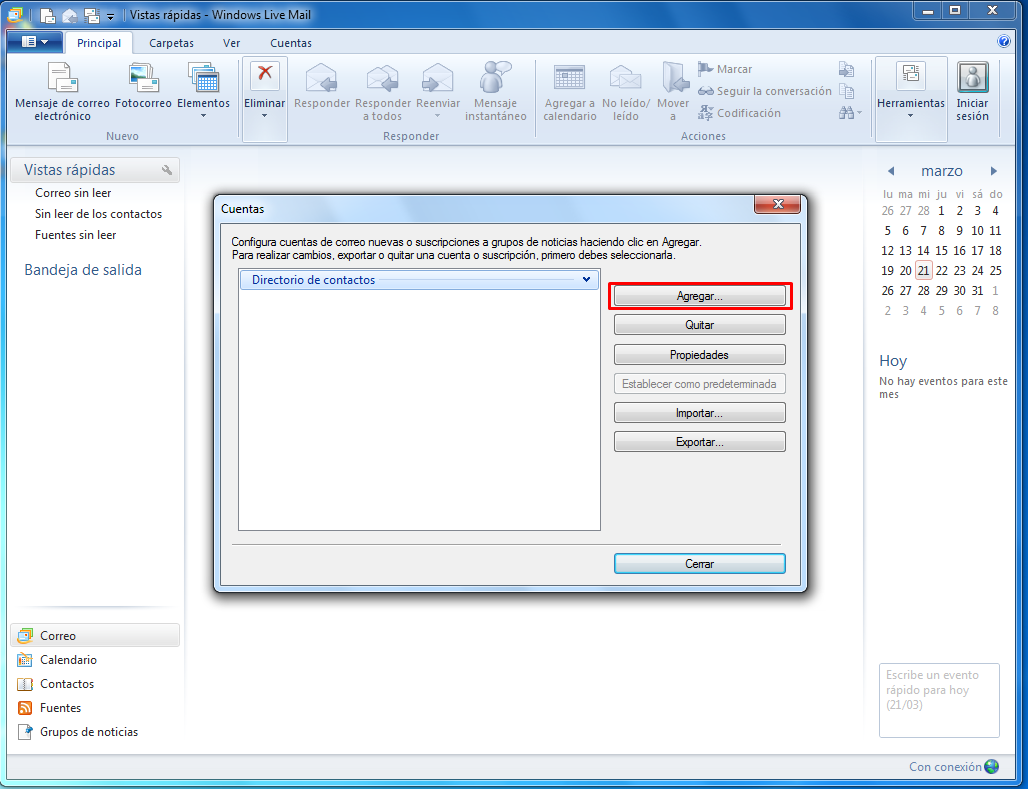Open the Reenviar dropdown in the ribbon
This screenshot has height=789, width=1028.
coord(438,91)
